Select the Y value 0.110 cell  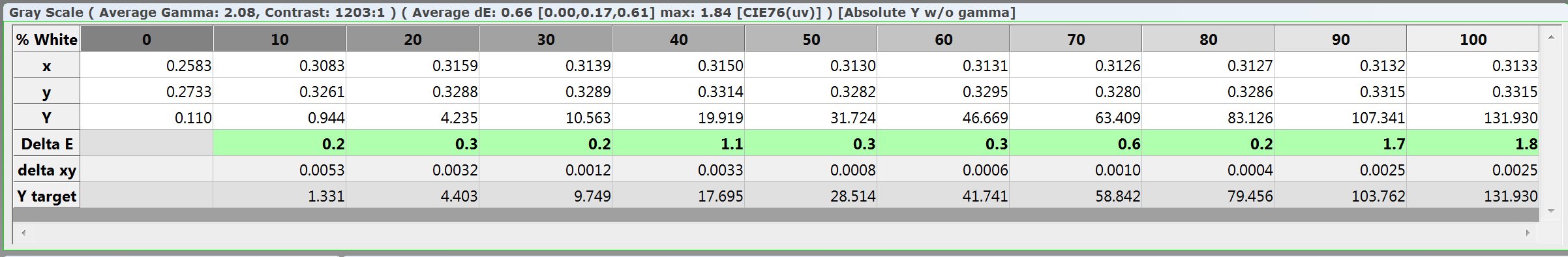[147, 117]
